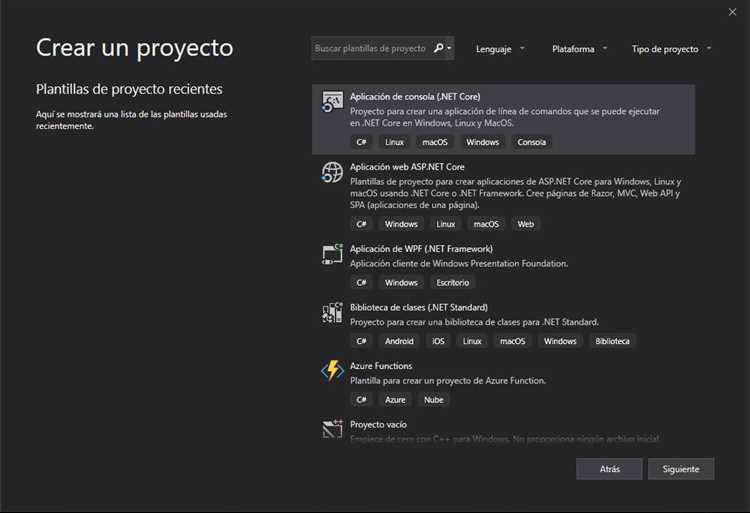Click the Windows tag on class library
Screen dimensions: 750x513
(x=560, y=341)
